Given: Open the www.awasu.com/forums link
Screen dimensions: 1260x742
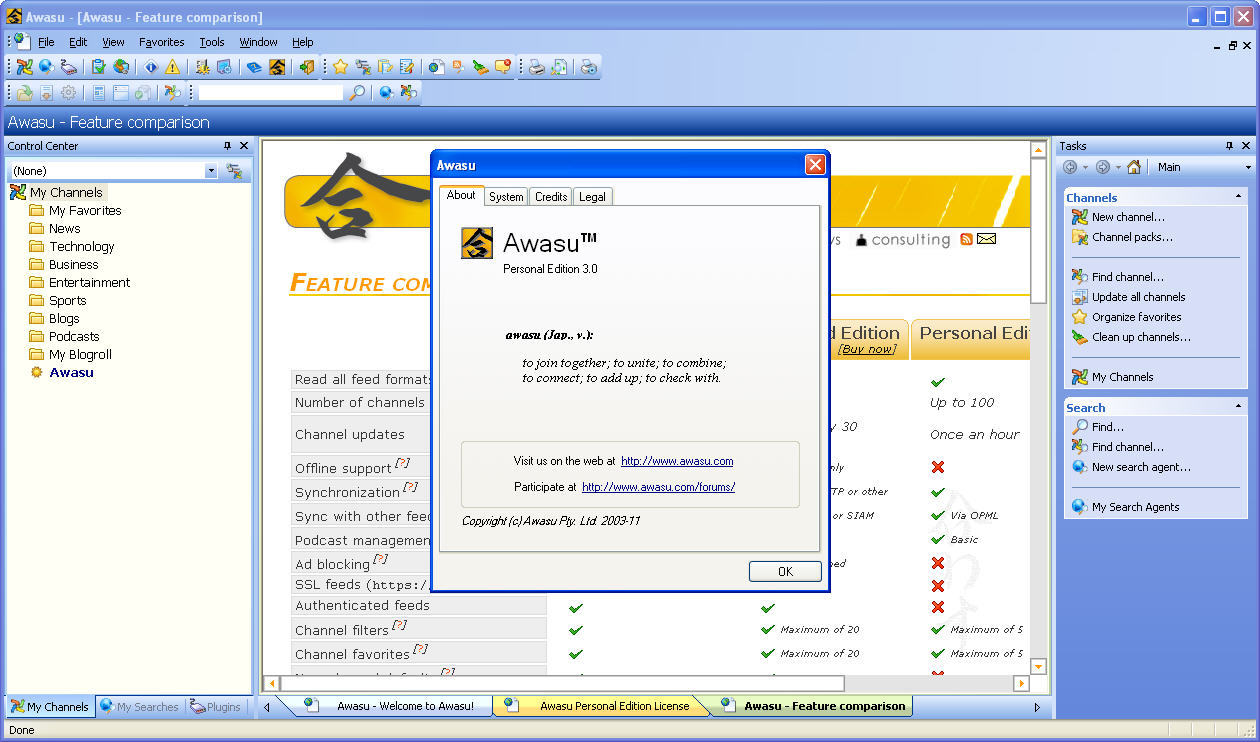Looking at the screenshot, I should pos(658,487).
